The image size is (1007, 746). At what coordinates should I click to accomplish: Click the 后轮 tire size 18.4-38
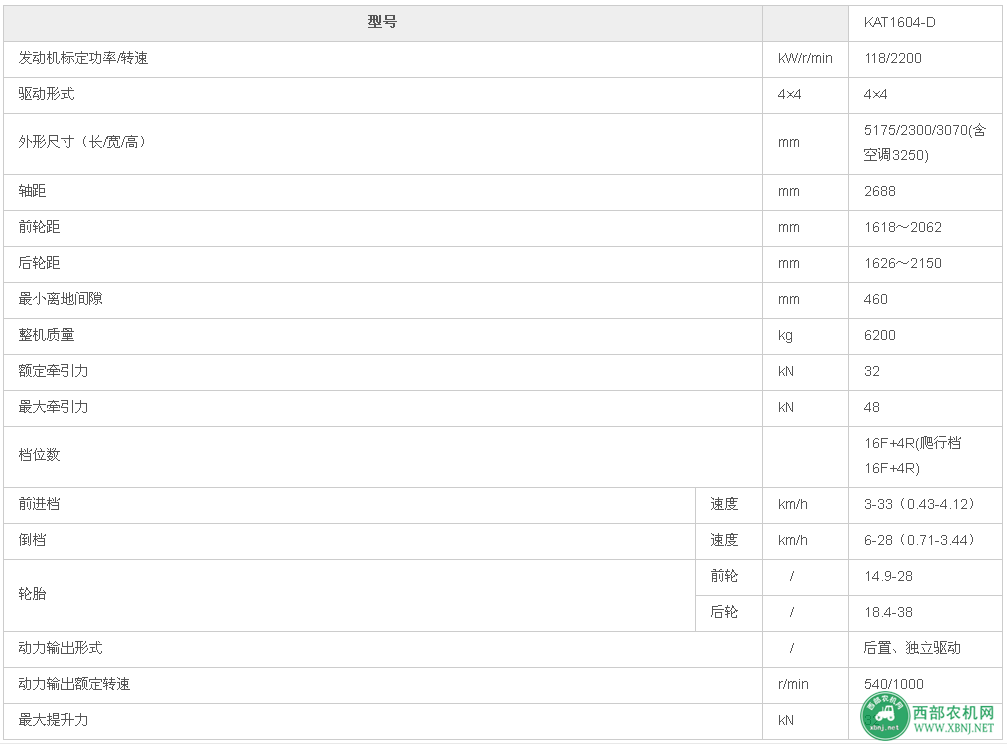coord(888,612)
